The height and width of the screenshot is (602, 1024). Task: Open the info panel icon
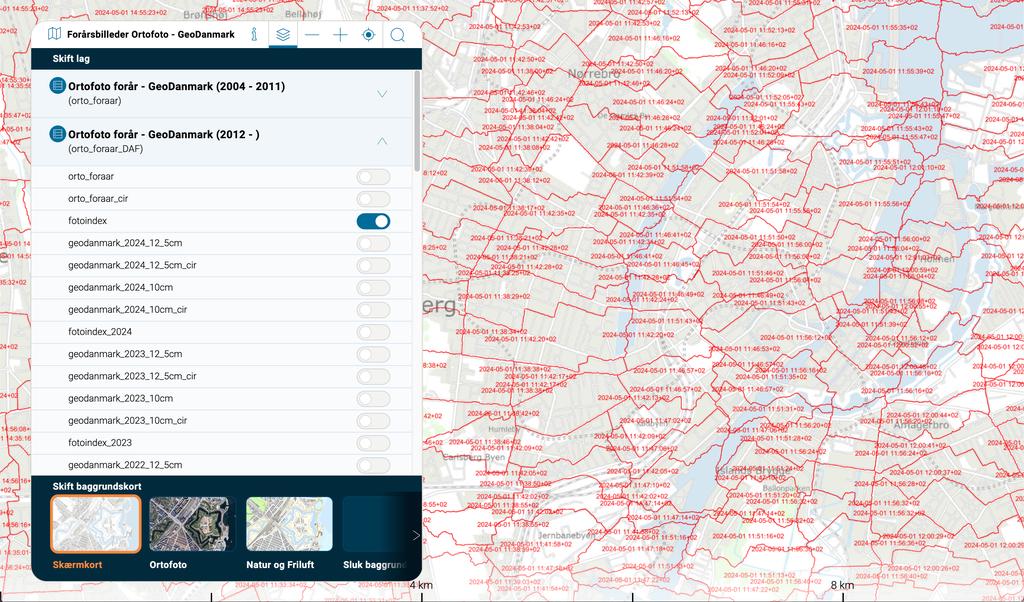click(x=255, y=35)
